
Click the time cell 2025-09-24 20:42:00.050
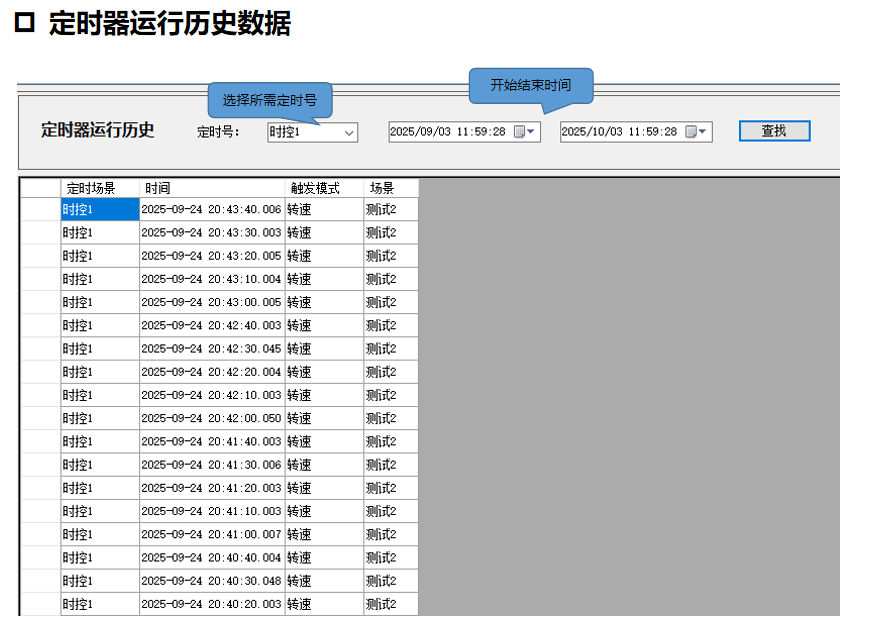point(211,418)
